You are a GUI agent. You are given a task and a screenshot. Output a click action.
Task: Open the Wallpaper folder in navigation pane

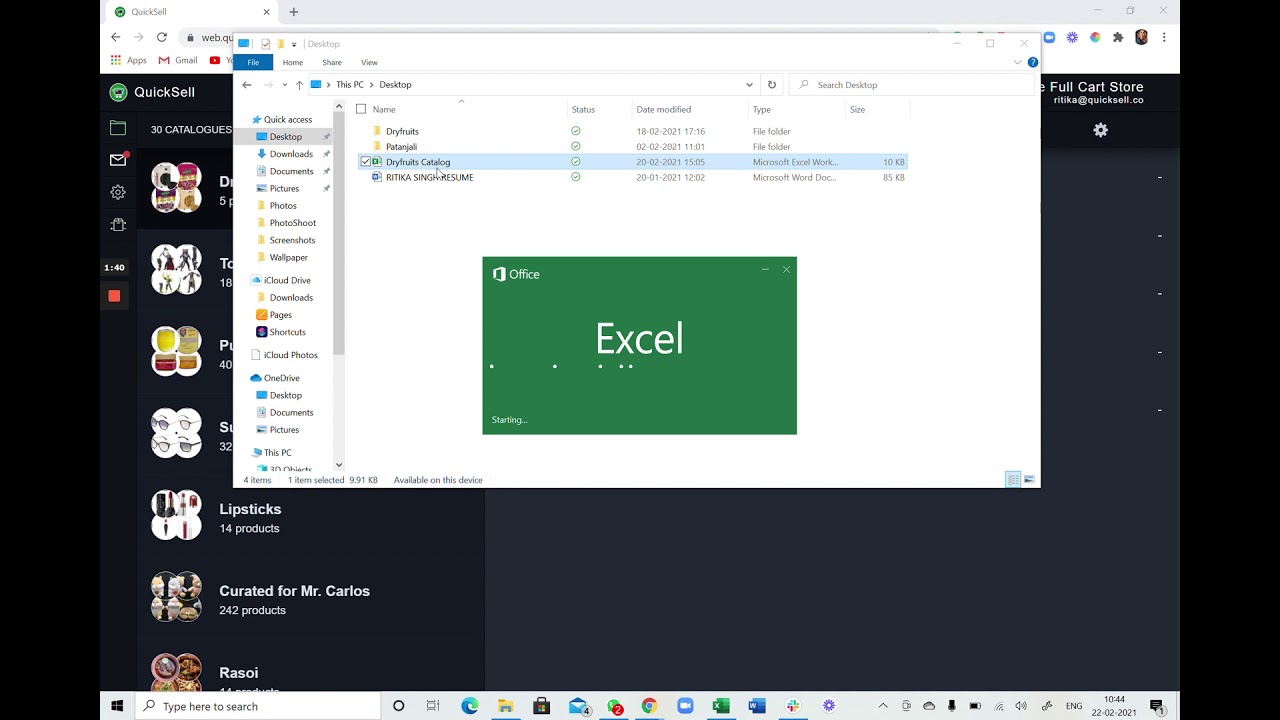coord(288,258)
